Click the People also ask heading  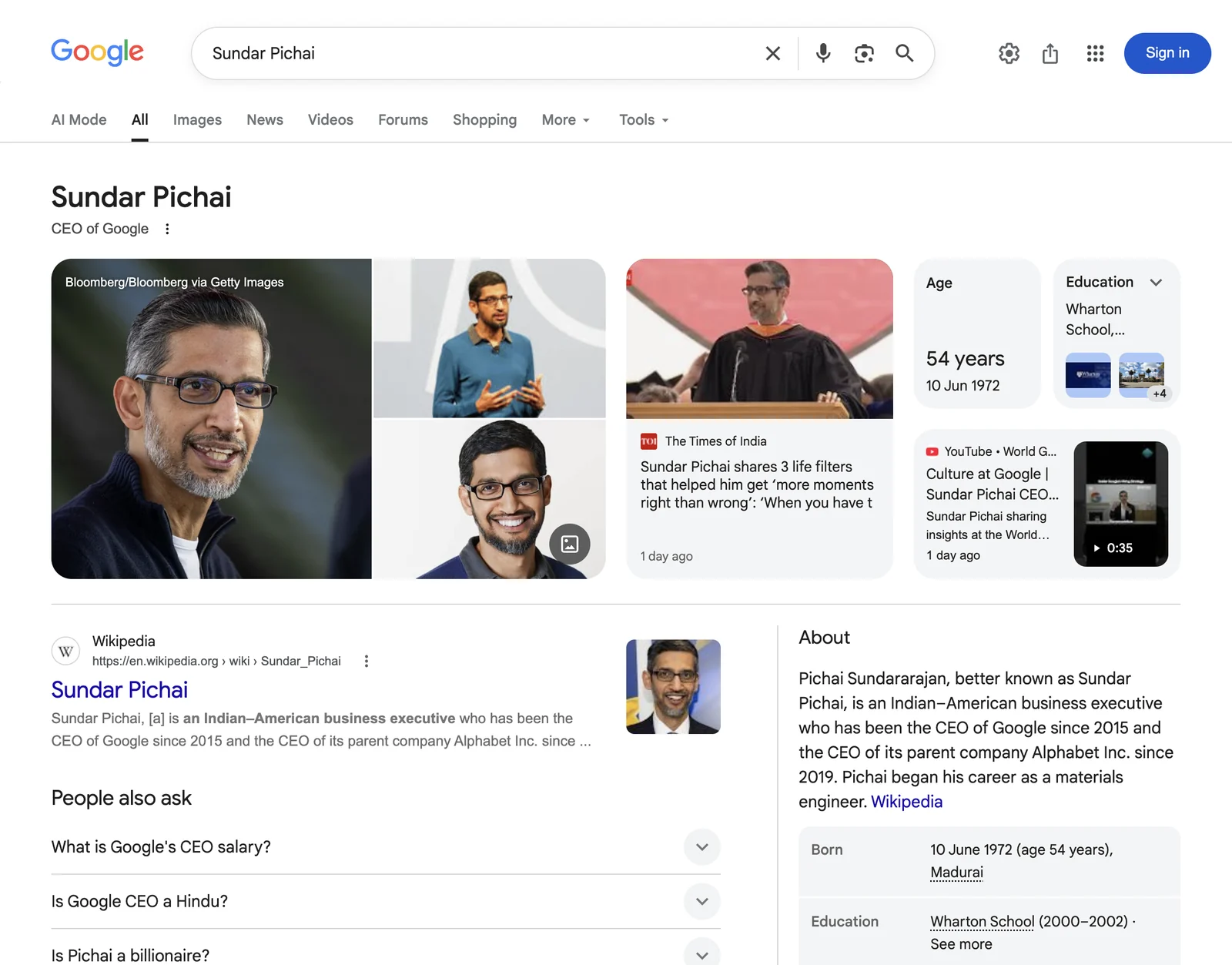click(122, 799)
